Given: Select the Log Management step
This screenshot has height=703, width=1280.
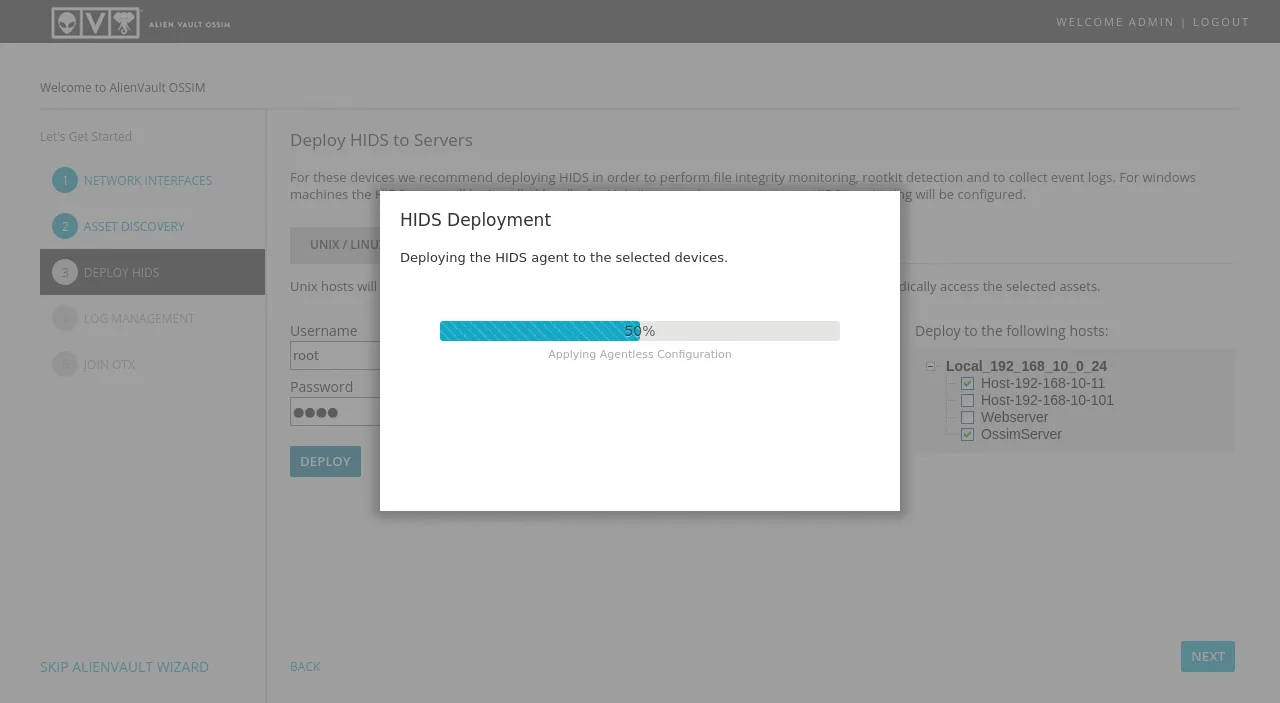Looking at the screenshot, I should point(139,319).
